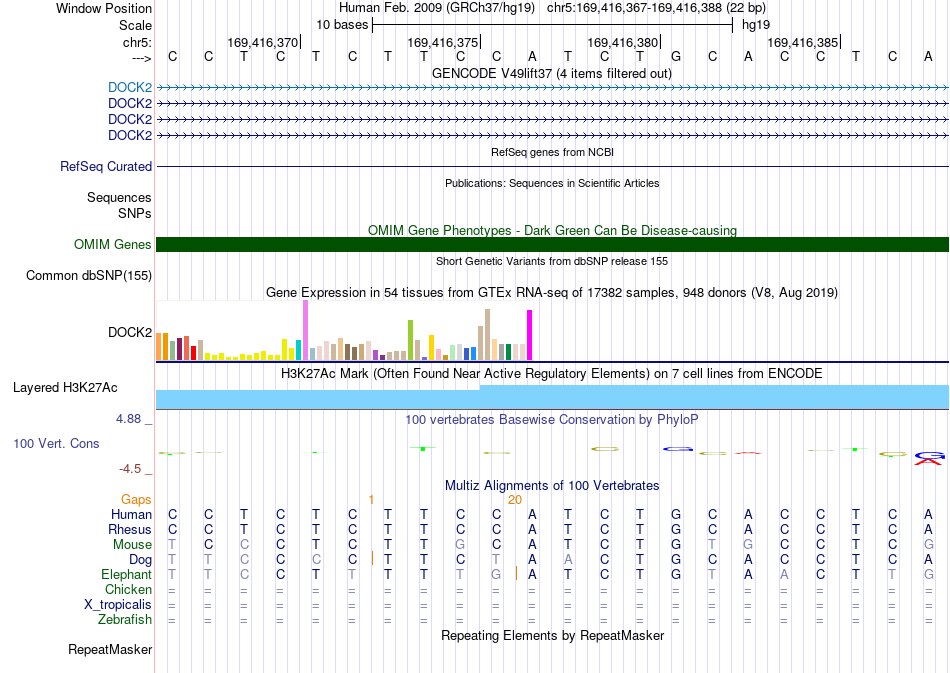Click the violet tallest bar in GTEx chart
Screen dimensions: 950x673
[x=305, y=330]
